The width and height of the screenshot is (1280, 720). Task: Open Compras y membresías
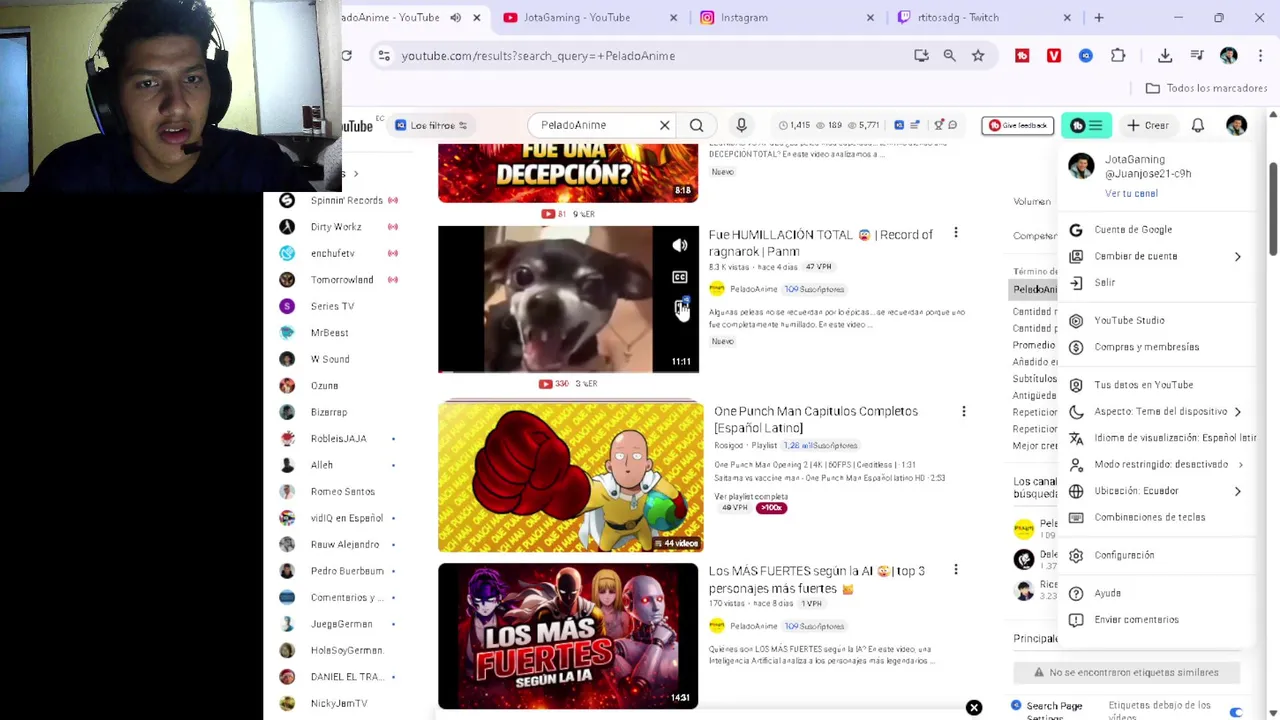tap(1156, 347)
